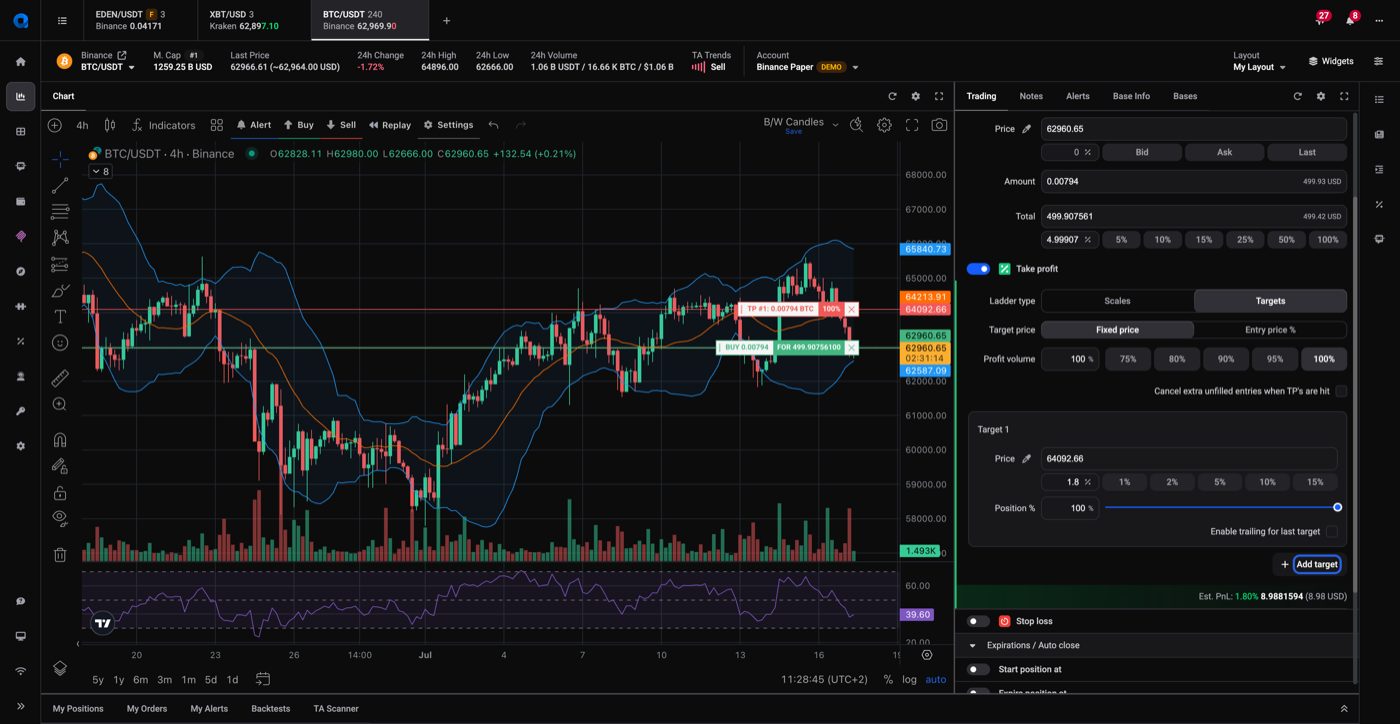The width and height of the screenshot is (1400, 724).
Task: Enable the Stop loss switch
Action: [979, 621]
